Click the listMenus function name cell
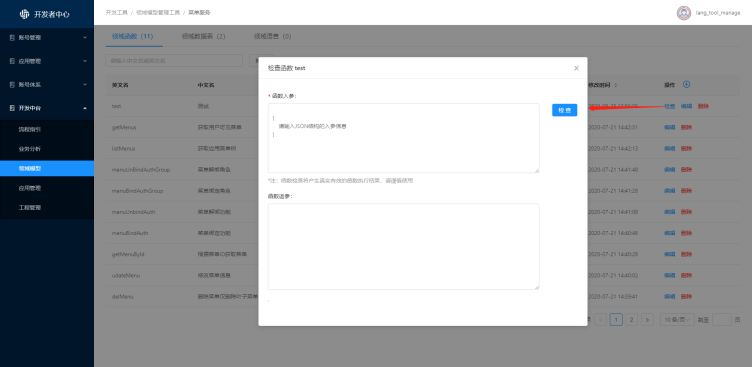This screenshot has height=367, width=752. click(x=123, y=149)
